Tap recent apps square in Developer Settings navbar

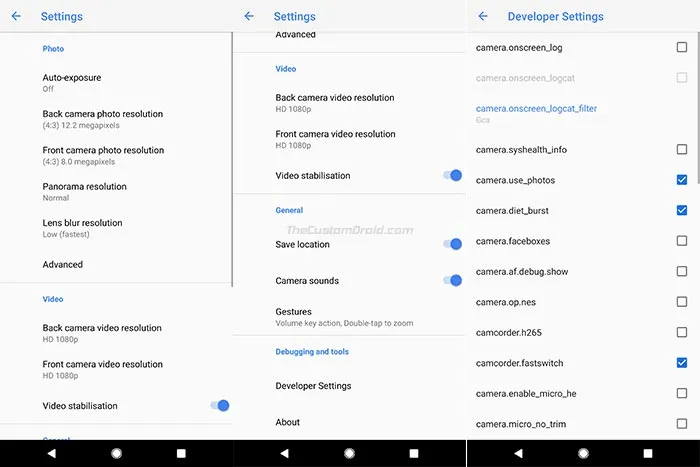click(648, 453)
